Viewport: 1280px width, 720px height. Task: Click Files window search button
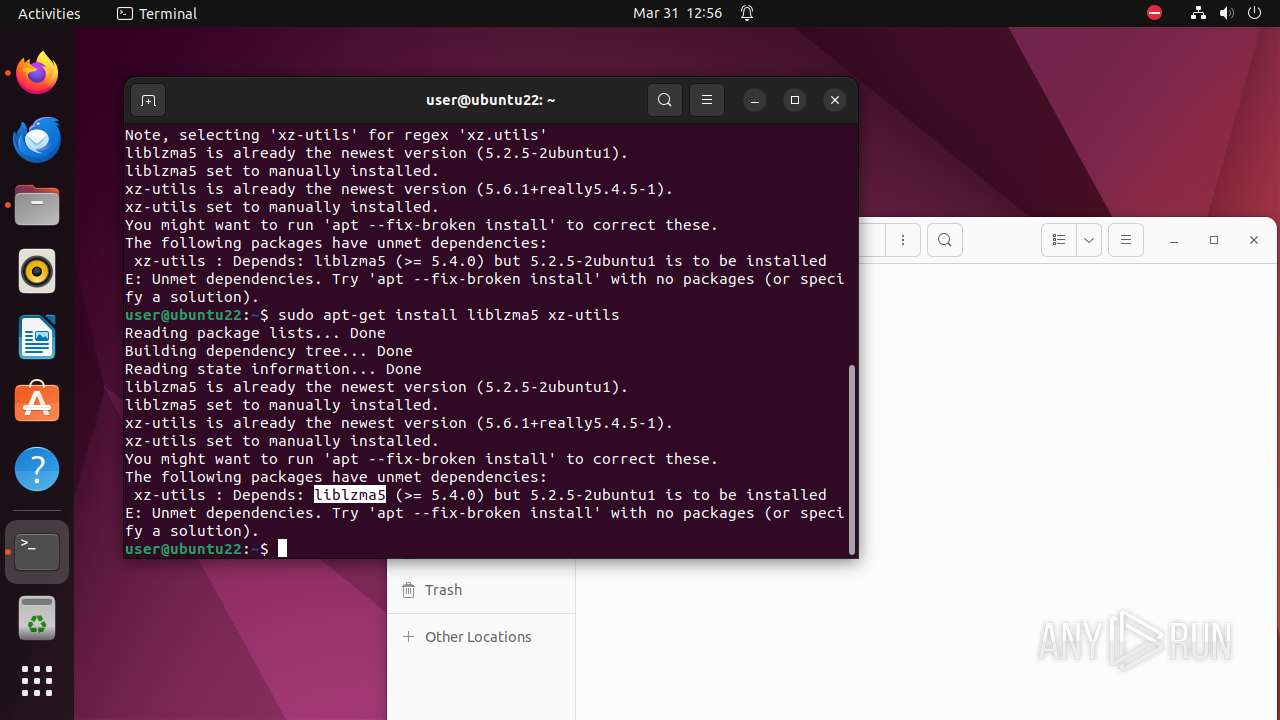tap(945, 240)
